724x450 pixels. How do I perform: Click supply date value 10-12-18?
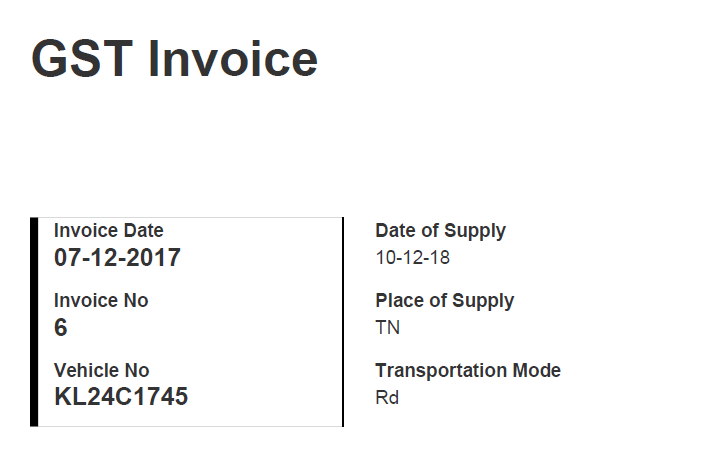coord(413,258)
